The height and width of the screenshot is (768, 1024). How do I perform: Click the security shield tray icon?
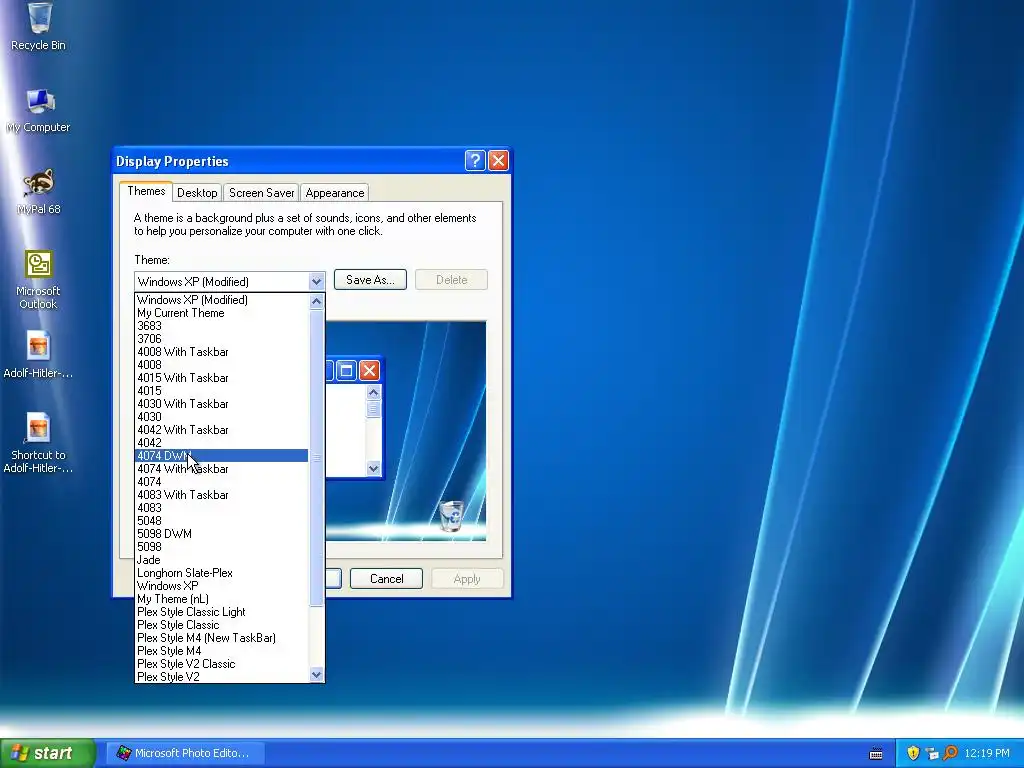click(x=913, y=753)
